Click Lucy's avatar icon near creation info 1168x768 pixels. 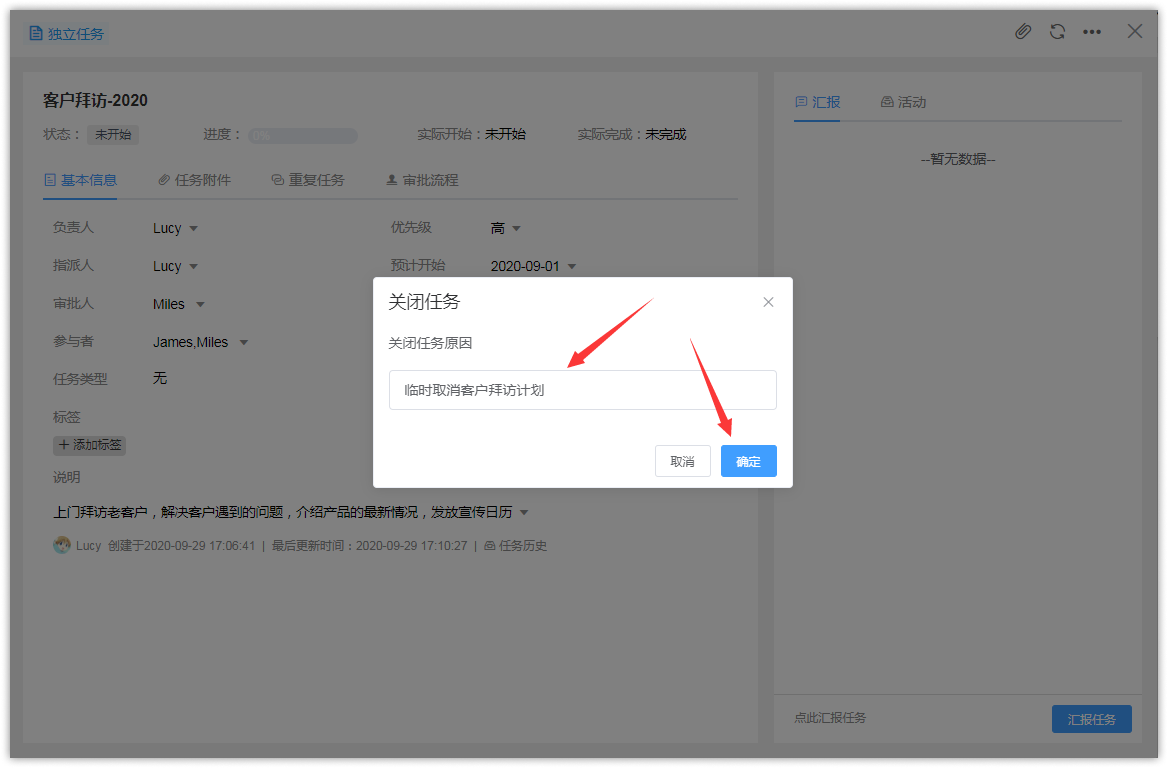click(x=62, y=545)
